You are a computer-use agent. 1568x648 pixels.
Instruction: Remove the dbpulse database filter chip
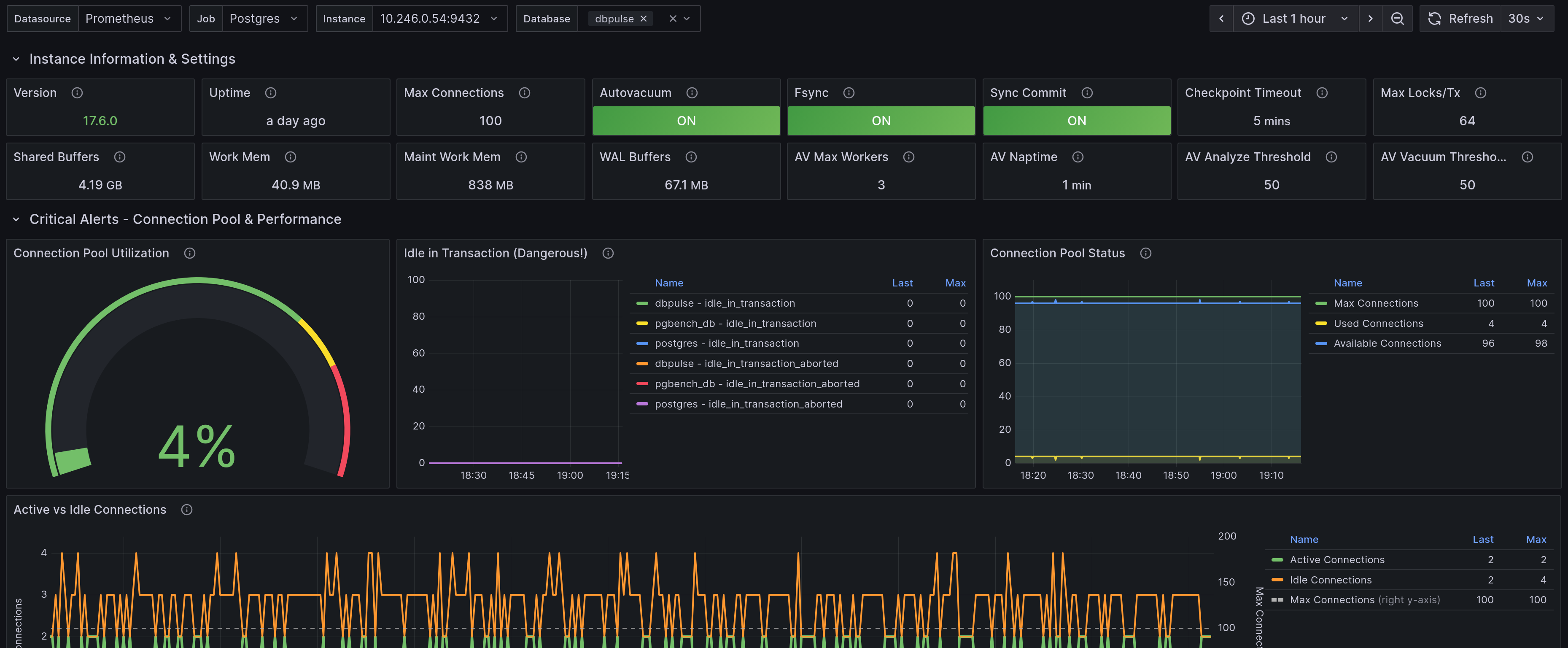coord(644,19)
